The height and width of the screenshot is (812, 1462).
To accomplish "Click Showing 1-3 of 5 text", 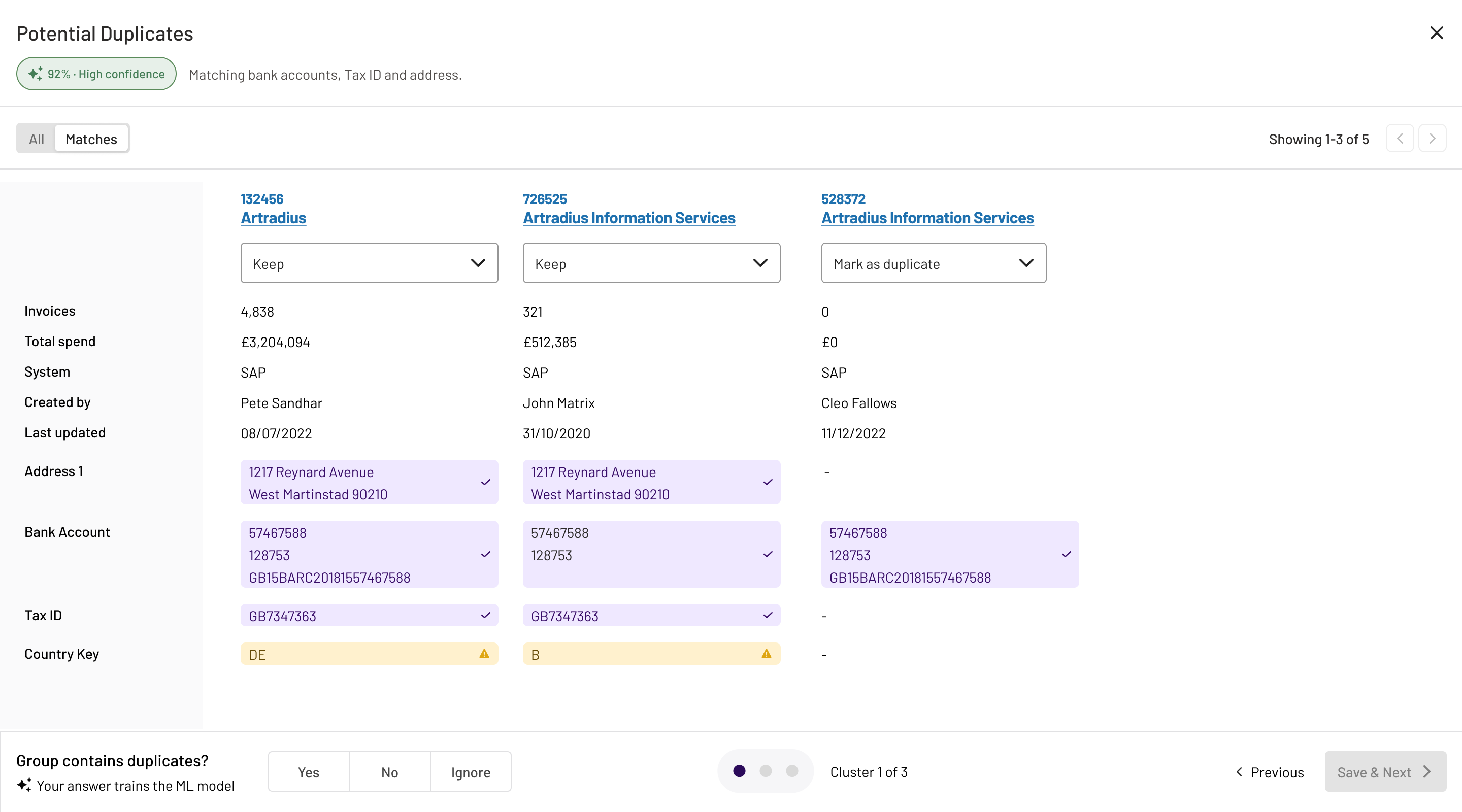I will (1318, 139).
